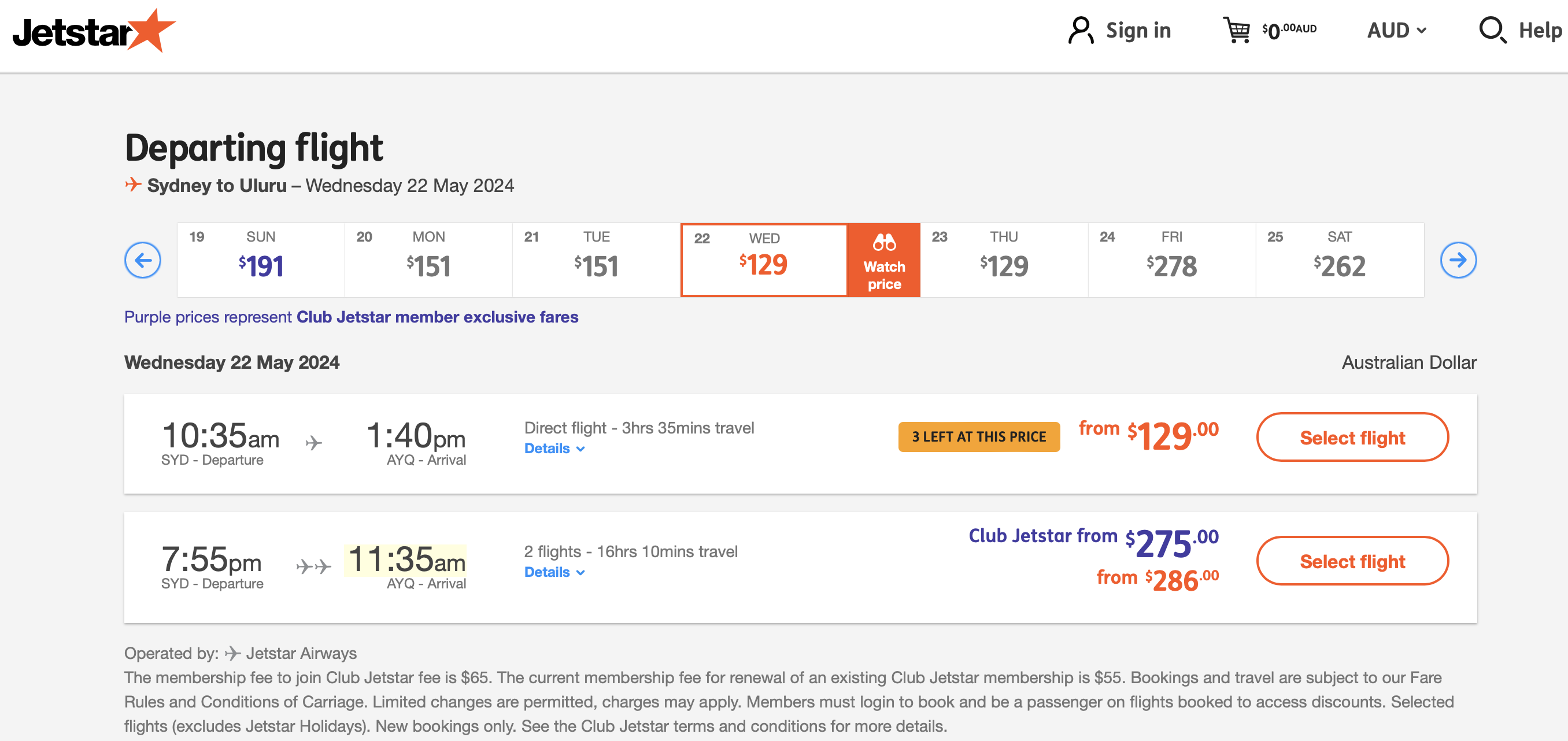
Task: Select flight for the $129 direct fare
Action: [1352, 438]
